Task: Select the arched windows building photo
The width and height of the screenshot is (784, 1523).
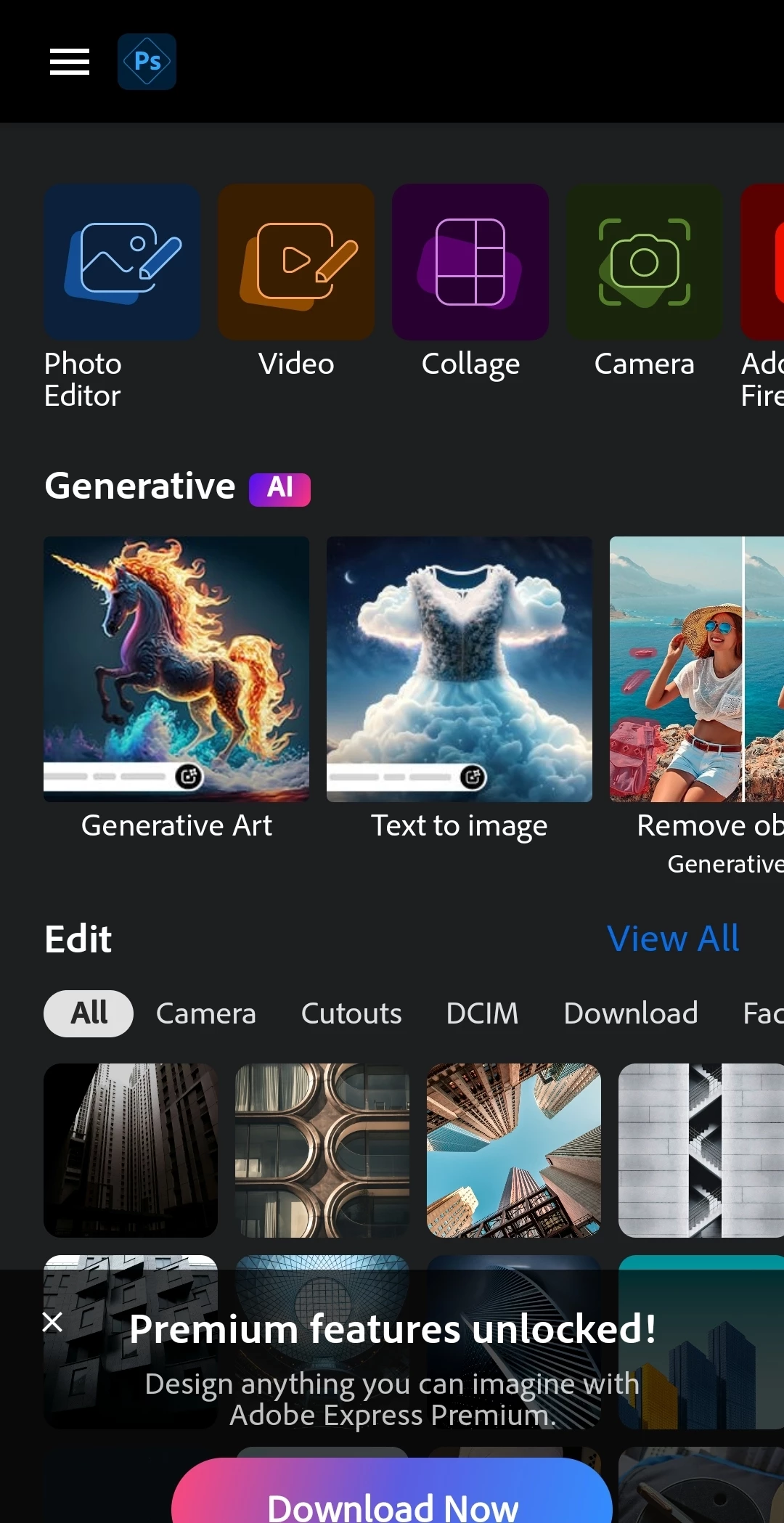Action: pyautogui.click(x=322, y=1151)
